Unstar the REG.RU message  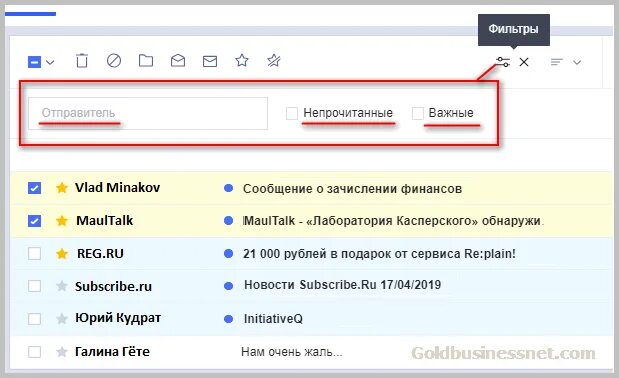(x=62, y=253)
